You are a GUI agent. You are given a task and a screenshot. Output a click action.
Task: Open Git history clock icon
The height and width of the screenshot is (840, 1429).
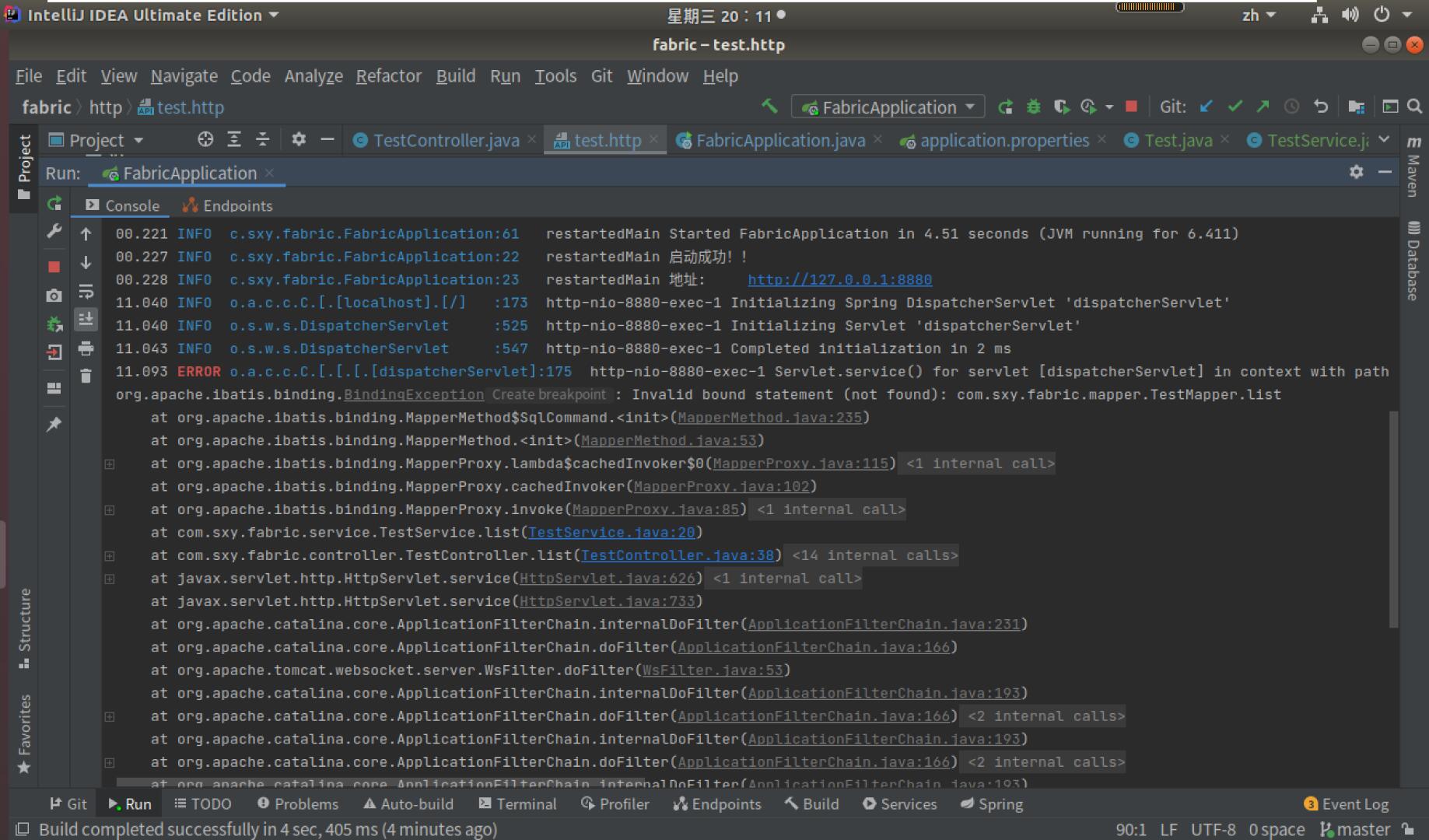[1291, 107]
